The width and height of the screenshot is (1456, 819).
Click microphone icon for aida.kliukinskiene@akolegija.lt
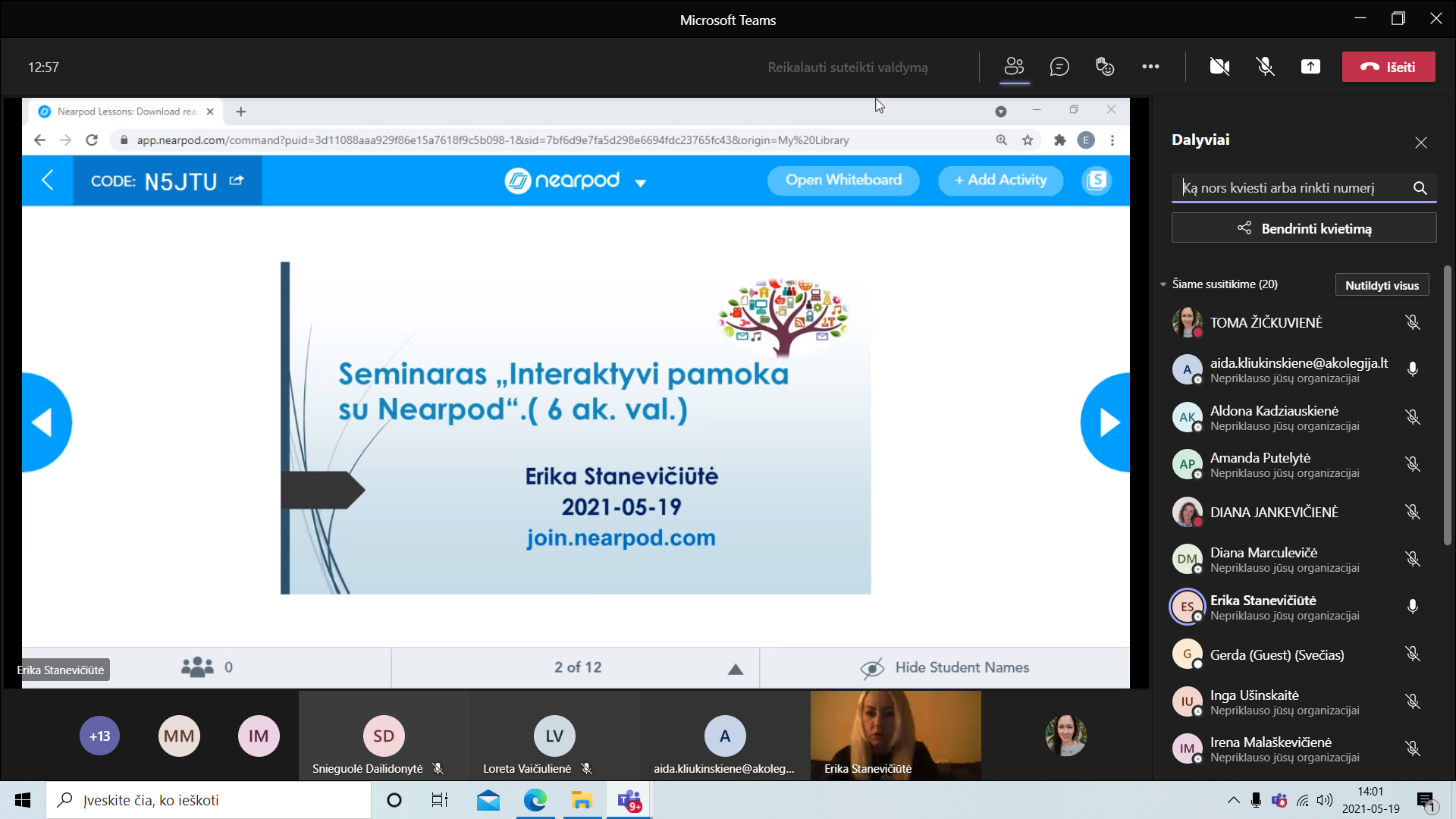1412,369
